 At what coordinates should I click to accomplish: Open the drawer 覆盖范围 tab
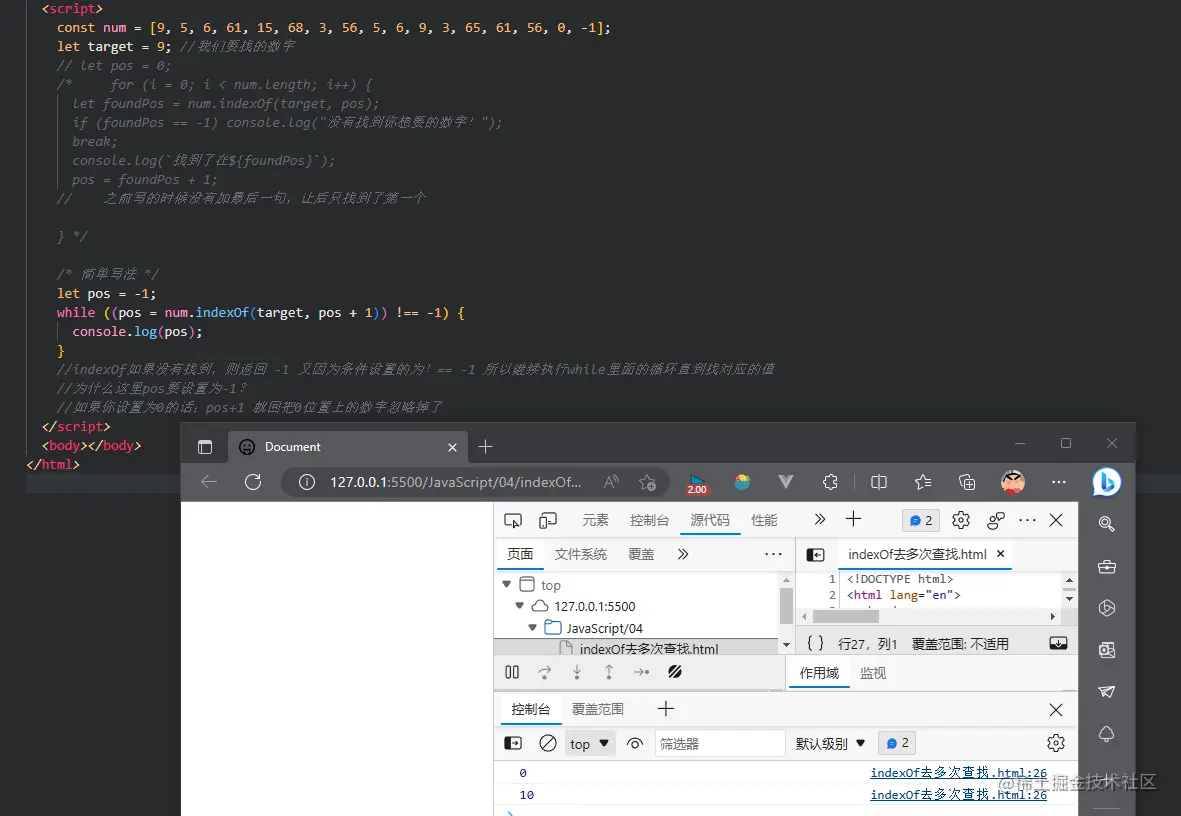tap(598, 709)
